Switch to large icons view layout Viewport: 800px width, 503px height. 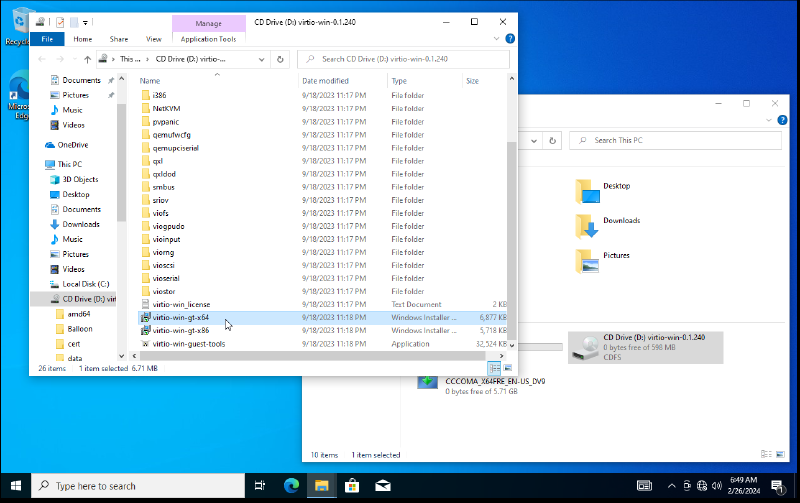508,368
